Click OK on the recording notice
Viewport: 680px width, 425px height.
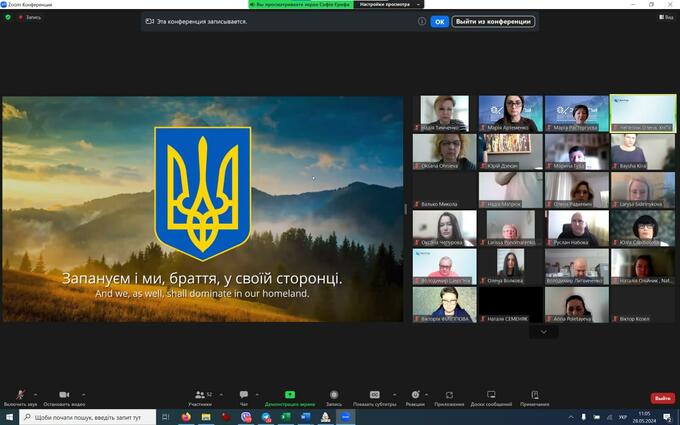[439, 21]
